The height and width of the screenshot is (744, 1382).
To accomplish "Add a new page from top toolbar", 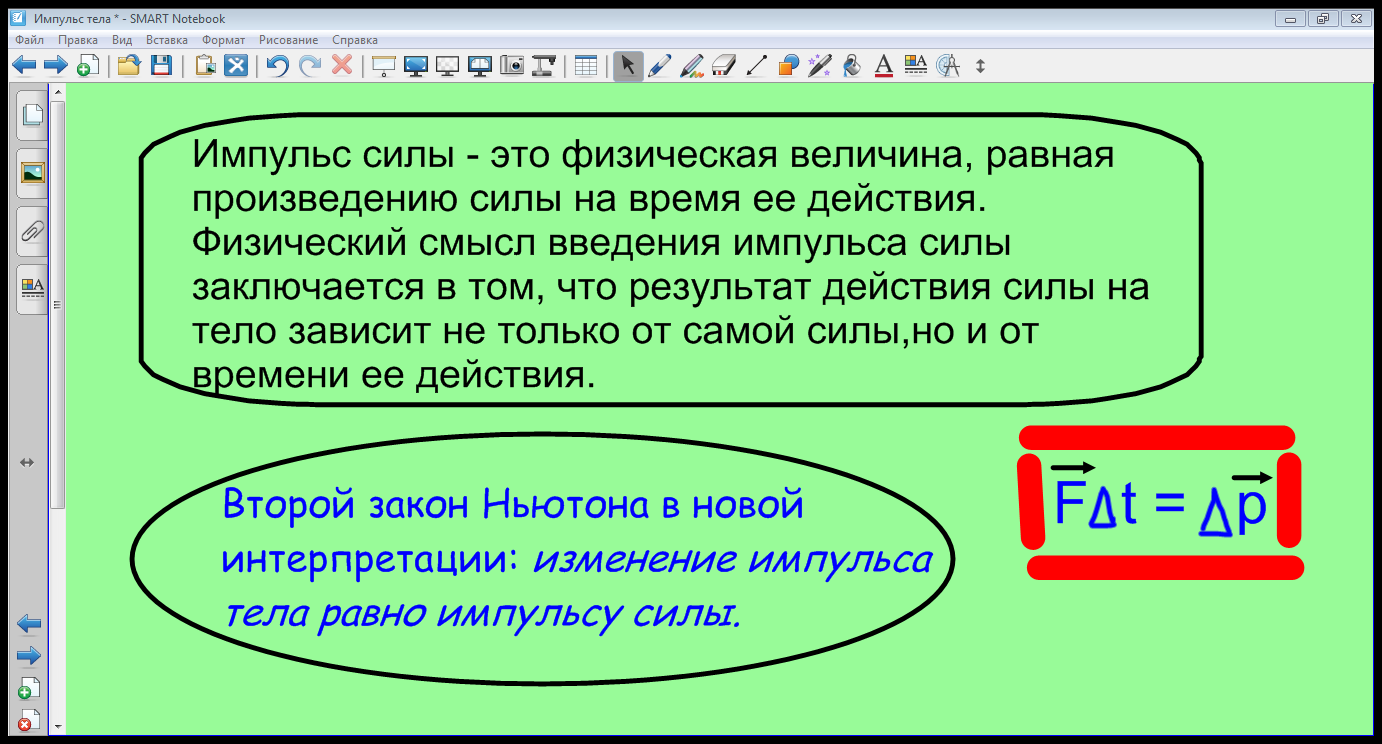I will pos(88,66).
